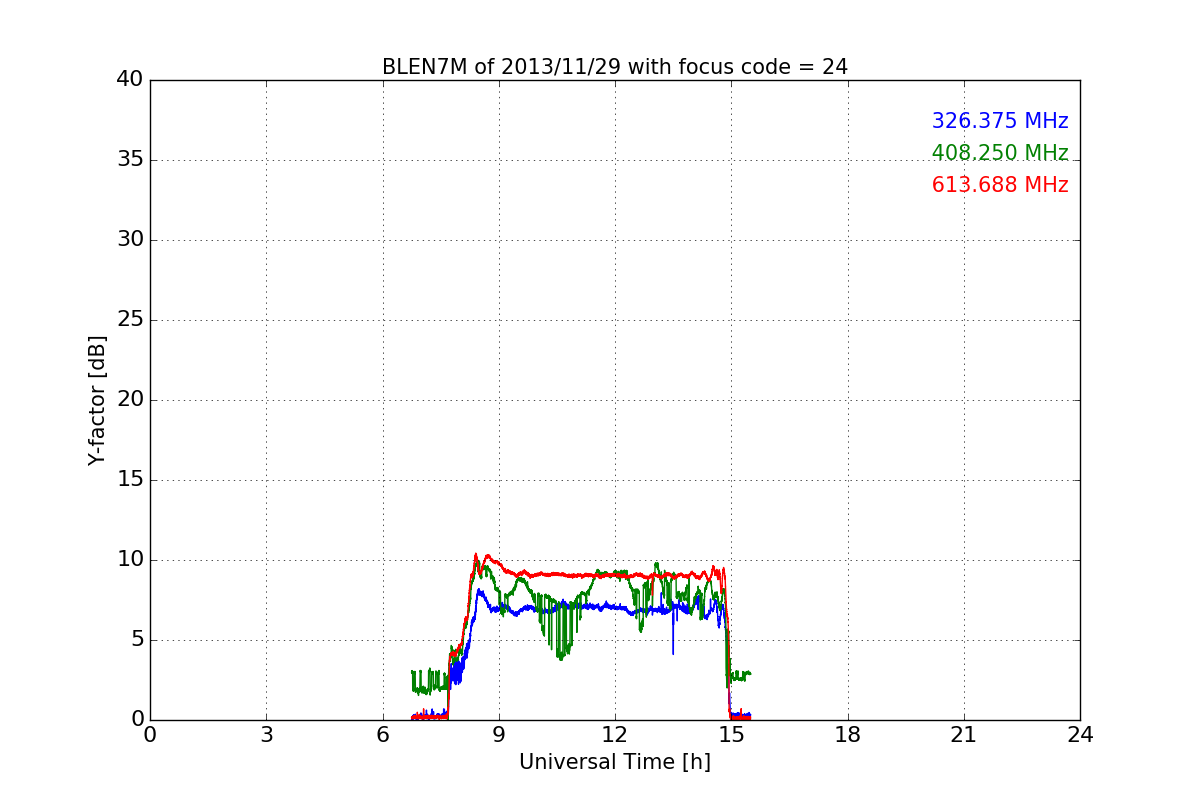1200x800 pixels.
Task: Click the x-axis tick label 12
Action: pos(615,735)
